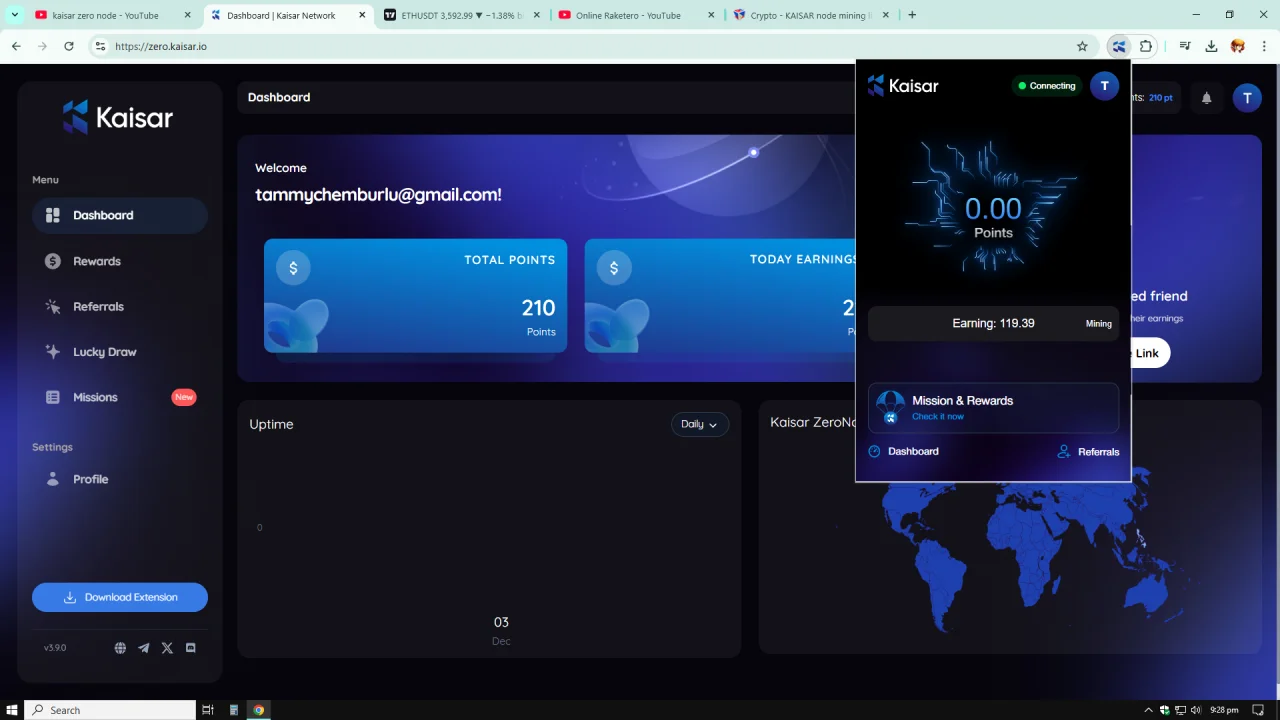This screenshot has width=1280, height=720.
Task: Go back with the browser back arrow
Action: pos(16,46)
